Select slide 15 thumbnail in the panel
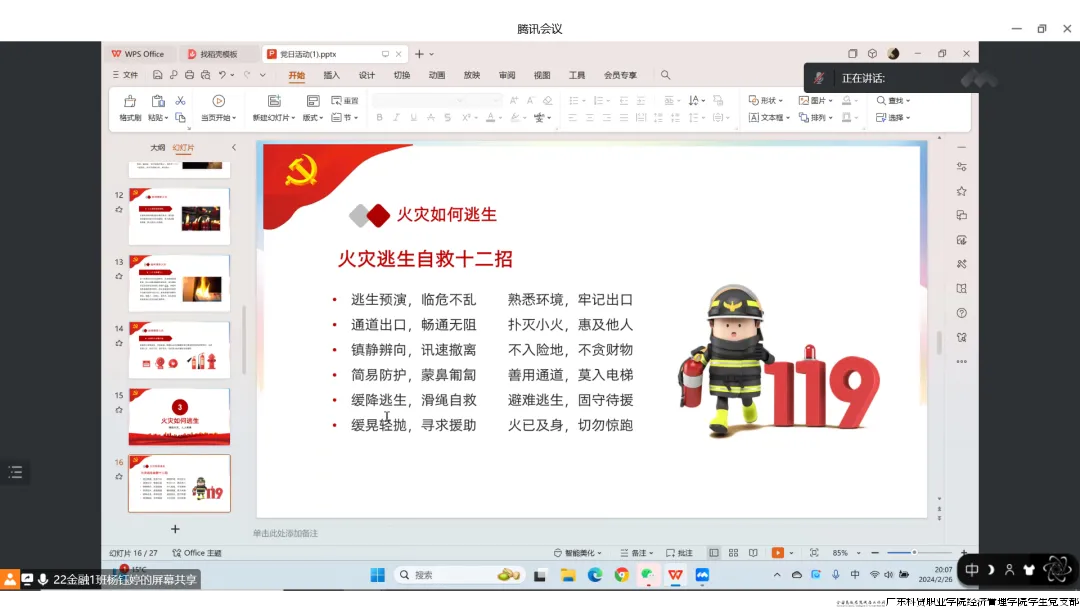 pos(179,417)
